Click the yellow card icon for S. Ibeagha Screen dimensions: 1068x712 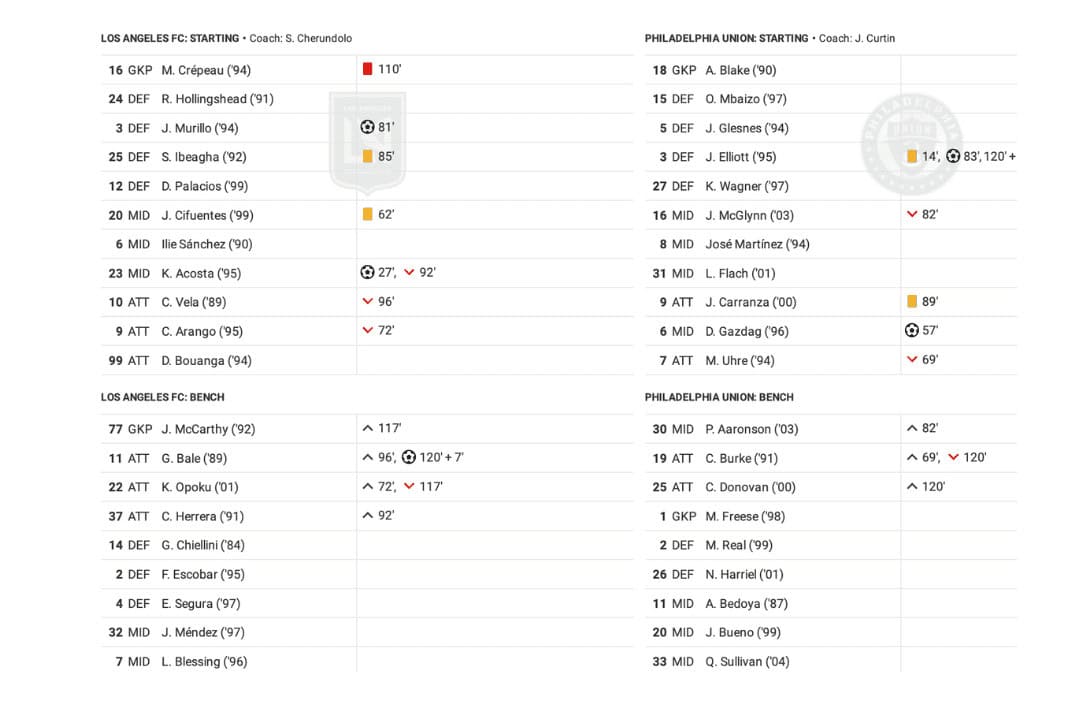coord(368,156)
